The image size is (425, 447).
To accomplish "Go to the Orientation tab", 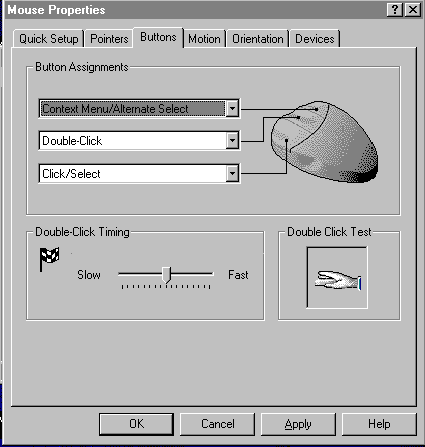I will pyautogui.click(x=258, y=39).
